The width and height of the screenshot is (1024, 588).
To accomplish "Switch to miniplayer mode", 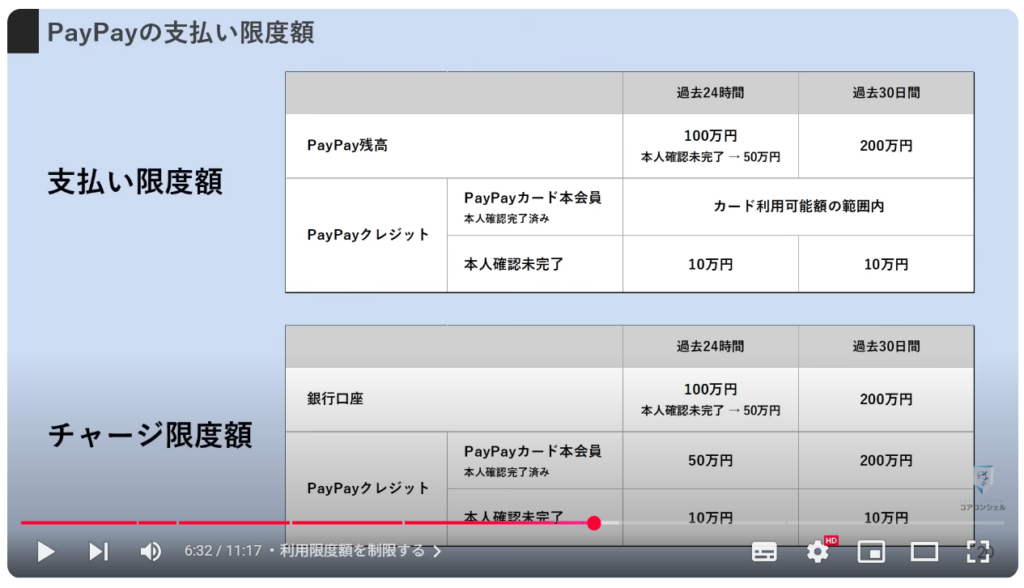I will tap(871, 552).
